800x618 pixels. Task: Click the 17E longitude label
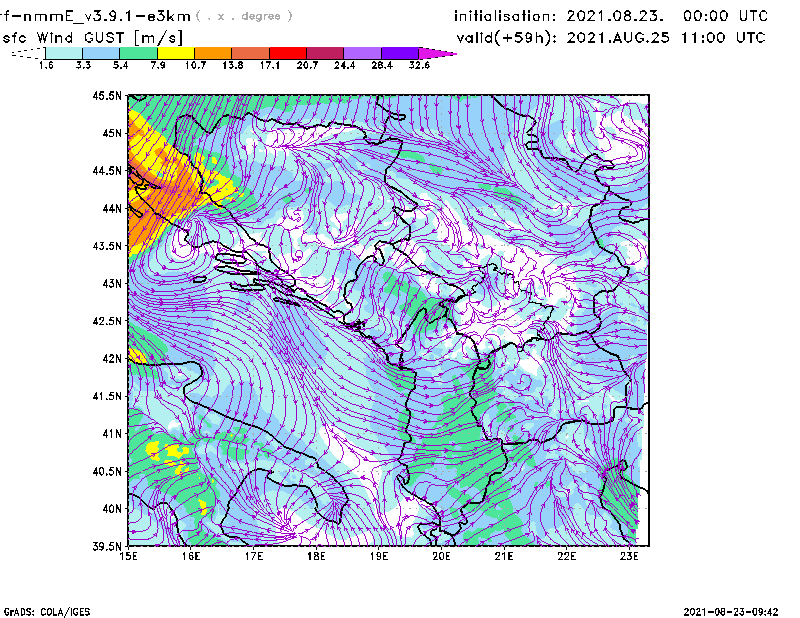coord(254,556)
